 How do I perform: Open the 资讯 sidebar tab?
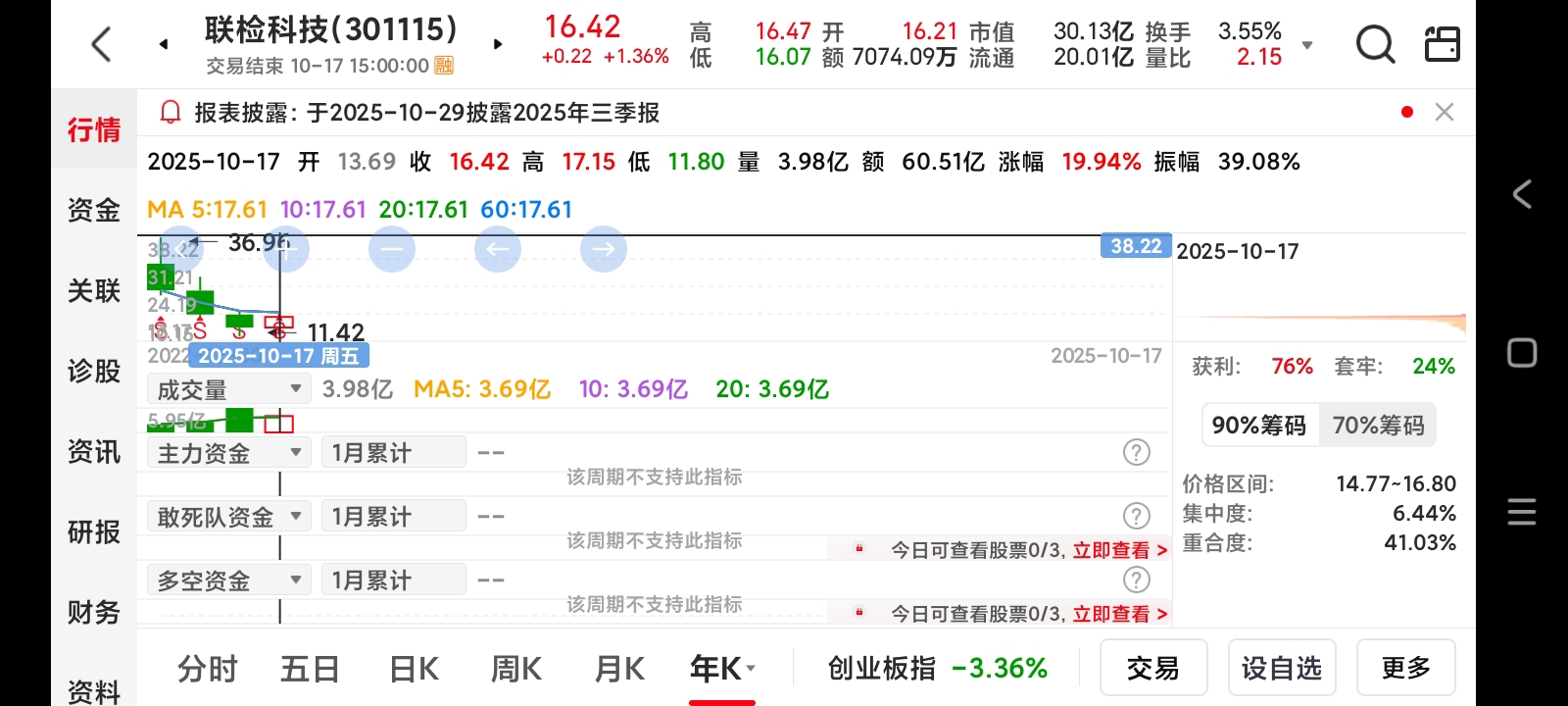point(94,451)
